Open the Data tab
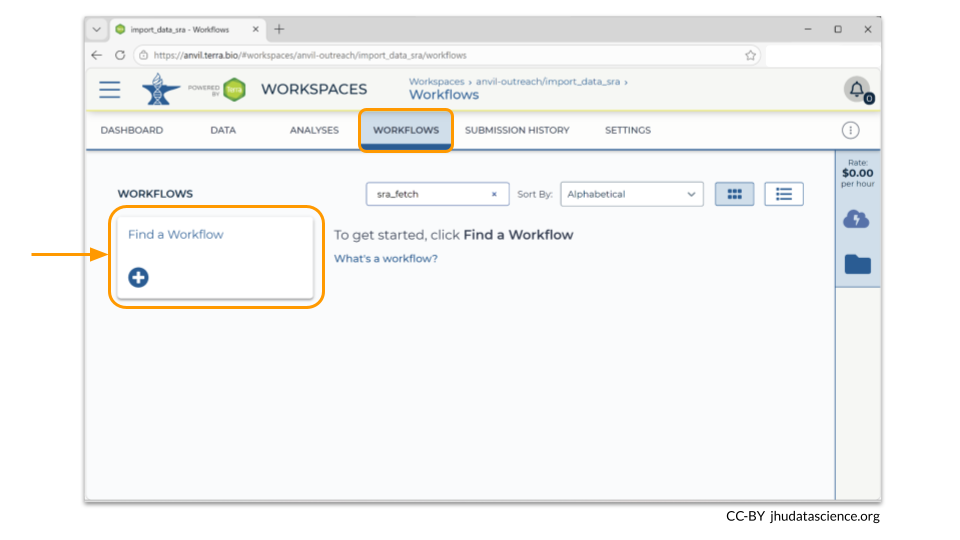The width and height of the screenshot is (960, 540). point(223,130)
